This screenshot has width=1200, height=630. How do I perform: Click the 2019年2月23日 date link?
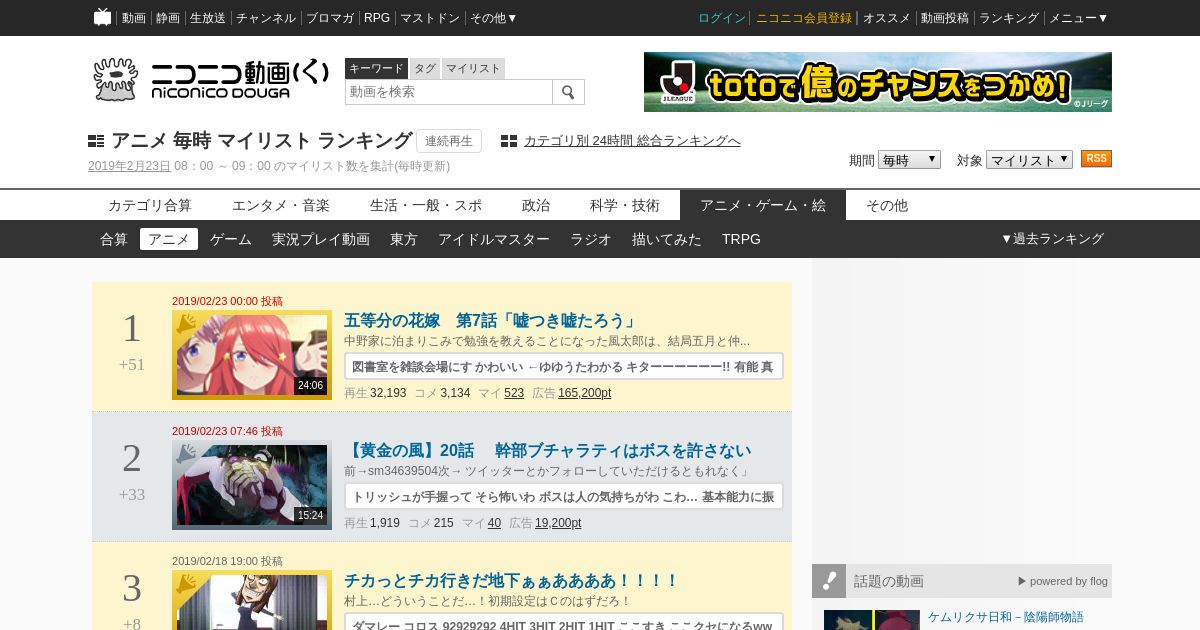[x=129, y=166]
